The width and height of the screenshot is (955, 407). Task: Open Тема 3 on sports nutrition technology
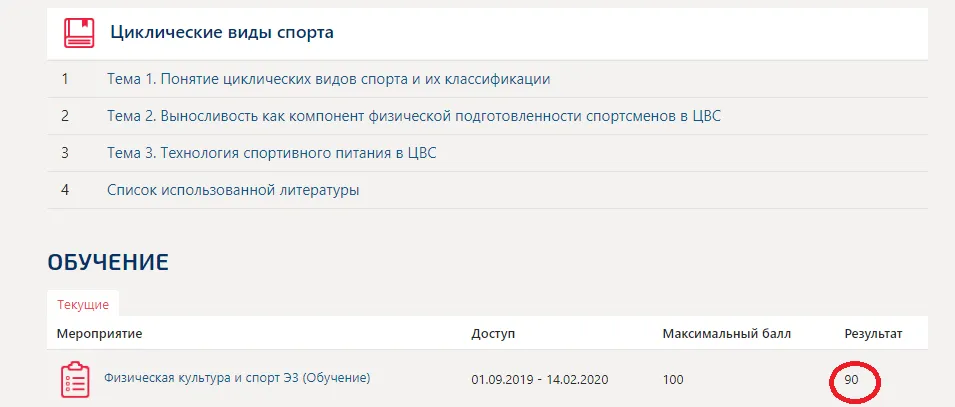click(271, 153)
